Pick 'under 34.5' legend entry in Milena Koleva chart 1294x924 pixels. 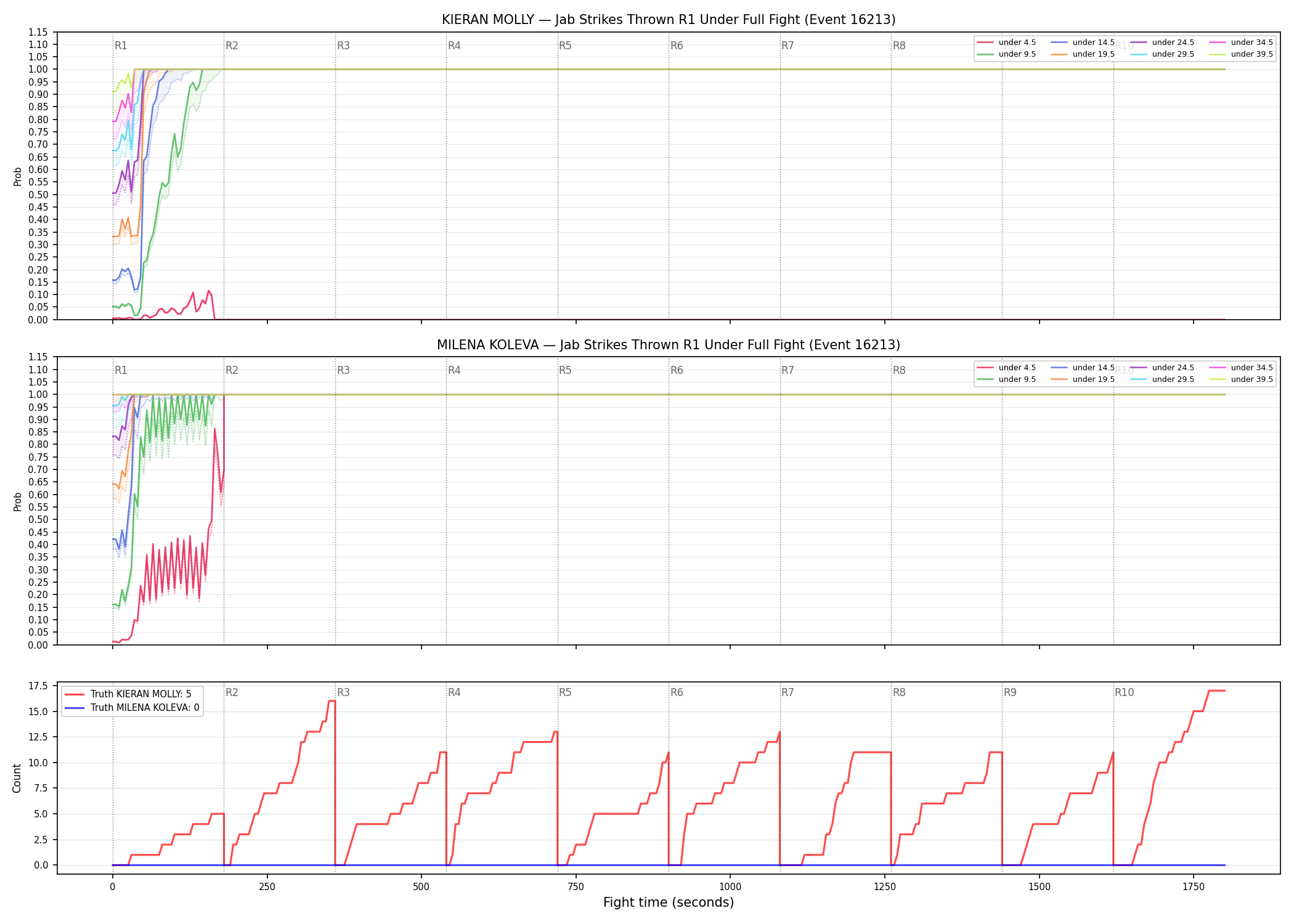1242,368
